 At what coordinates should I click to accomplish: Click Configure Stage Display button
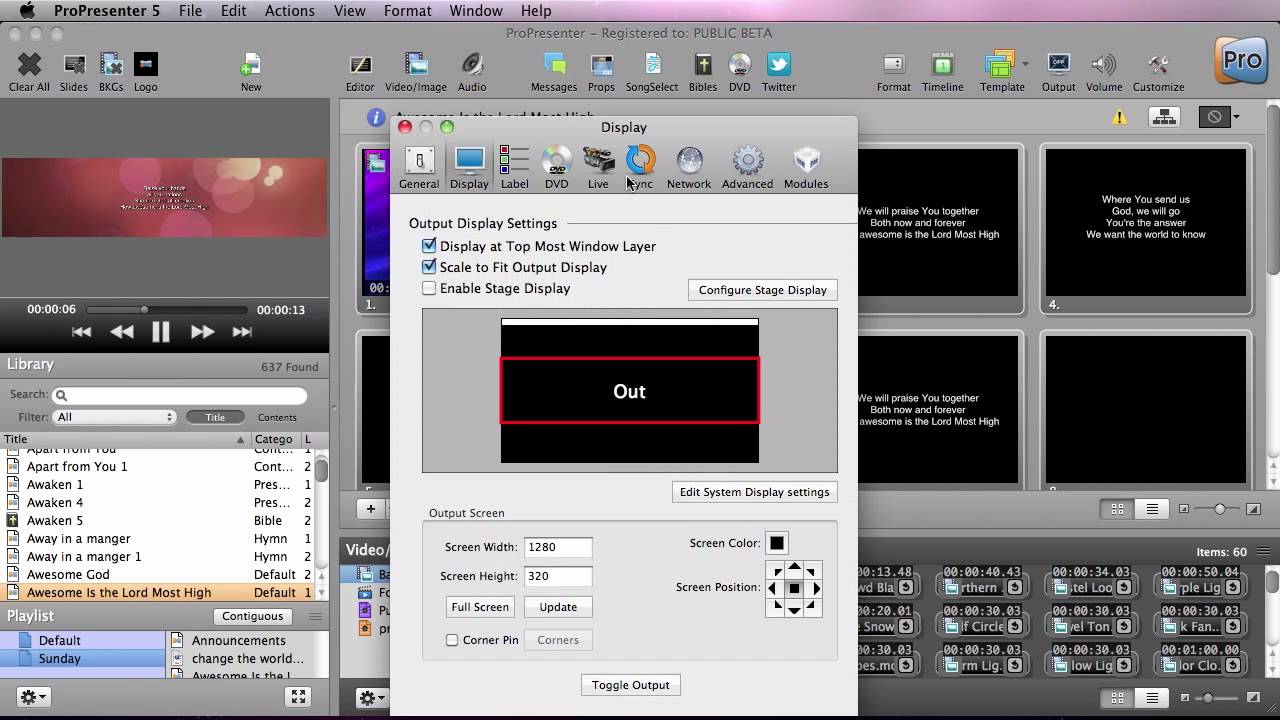click(x=763, y=290)
